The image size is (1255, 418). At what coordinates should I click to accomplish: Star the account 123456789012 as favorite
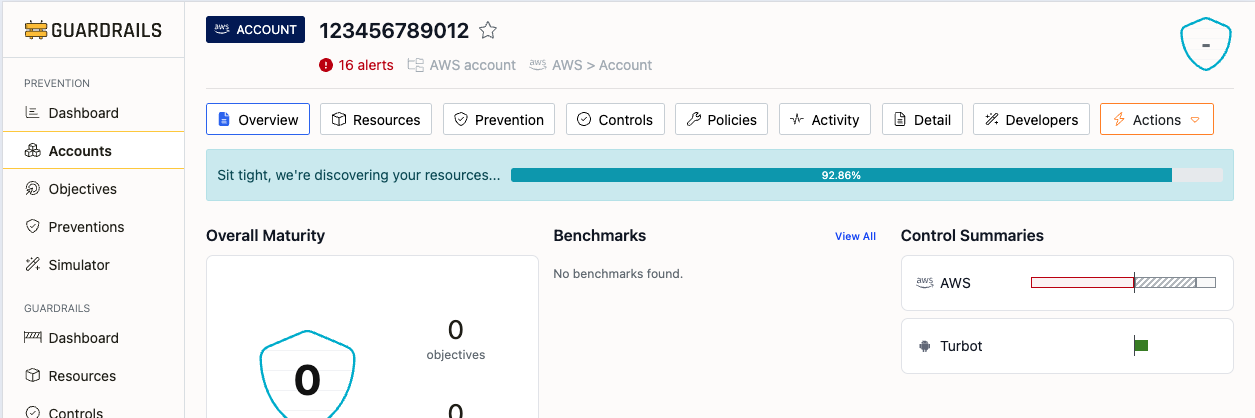click(488, 30)
